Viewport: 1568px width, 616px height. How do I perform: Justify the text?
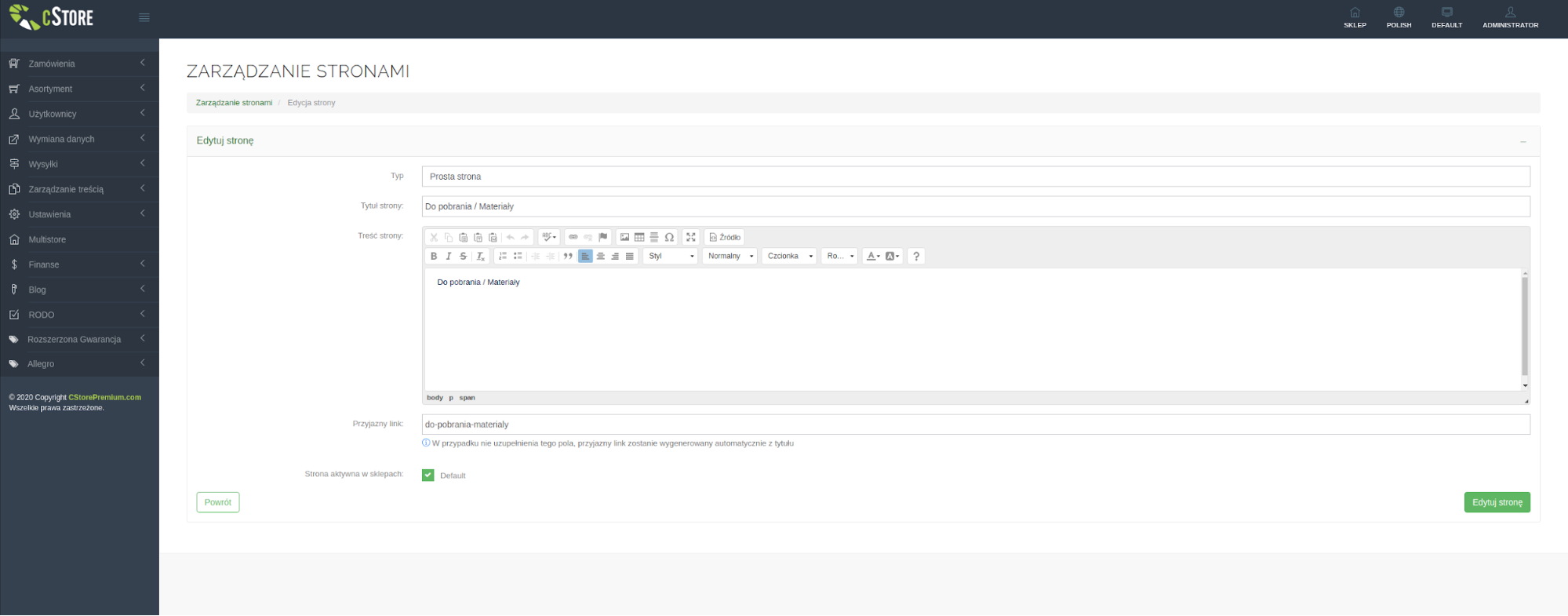(x=629, y=256)
